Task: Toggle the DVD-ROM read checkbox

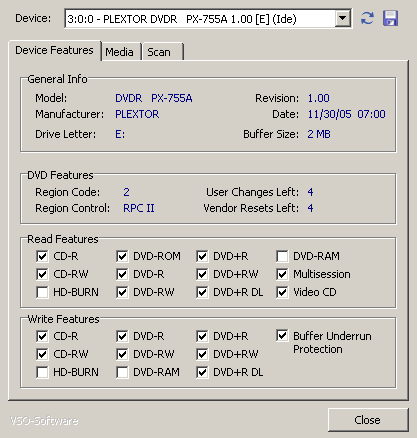Action: click(122, 256)
